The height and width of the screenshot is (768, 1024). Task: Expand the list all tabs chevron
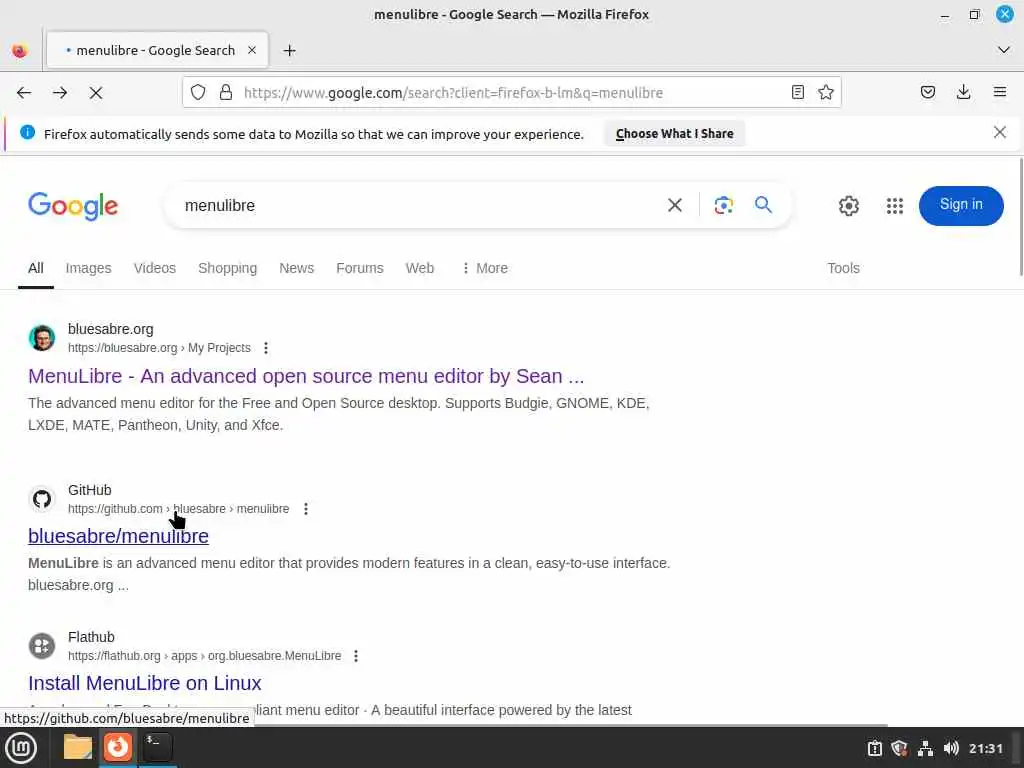coord(1004,50)
